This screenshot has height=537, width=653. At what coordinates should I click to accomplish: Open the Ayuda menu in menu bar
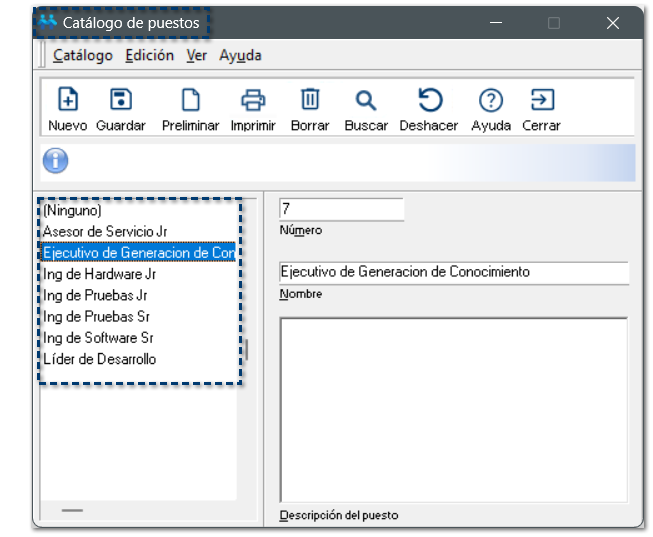(x=240, y=56)
